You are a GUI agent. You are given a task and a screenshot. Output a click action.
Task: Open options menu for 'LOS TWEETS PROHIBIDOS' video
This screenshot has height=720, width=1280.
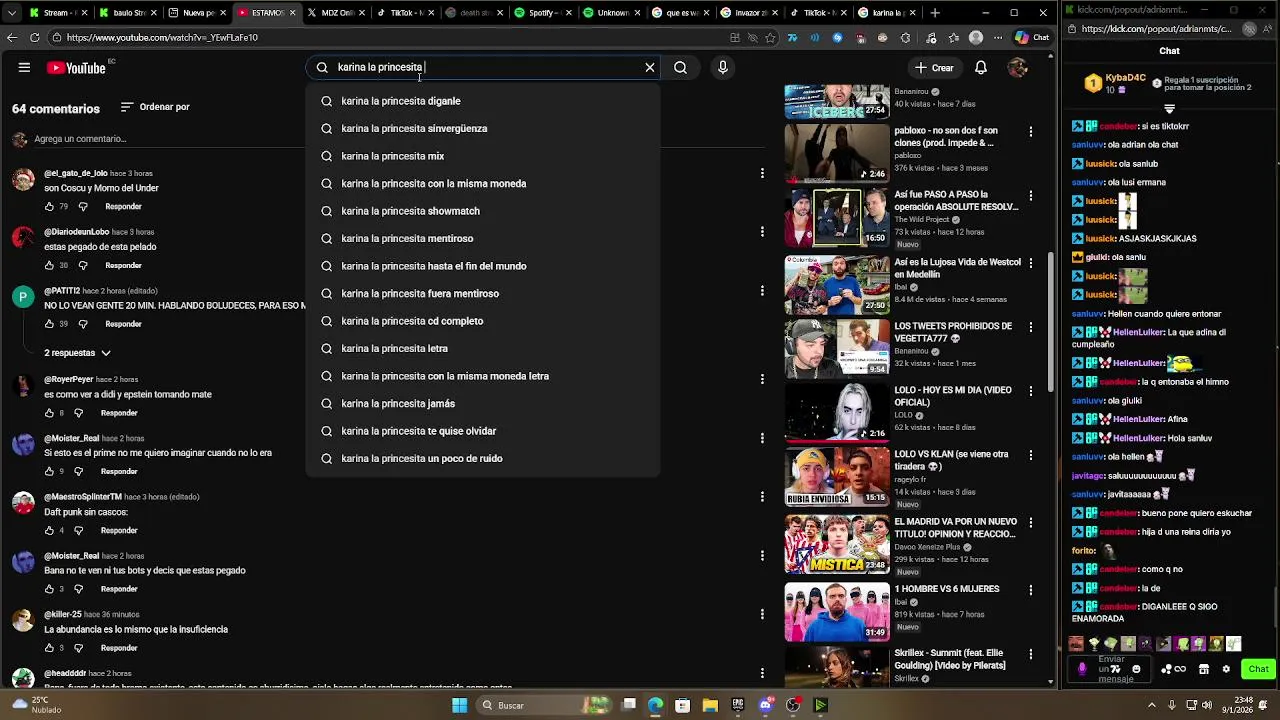[1031, 326]
